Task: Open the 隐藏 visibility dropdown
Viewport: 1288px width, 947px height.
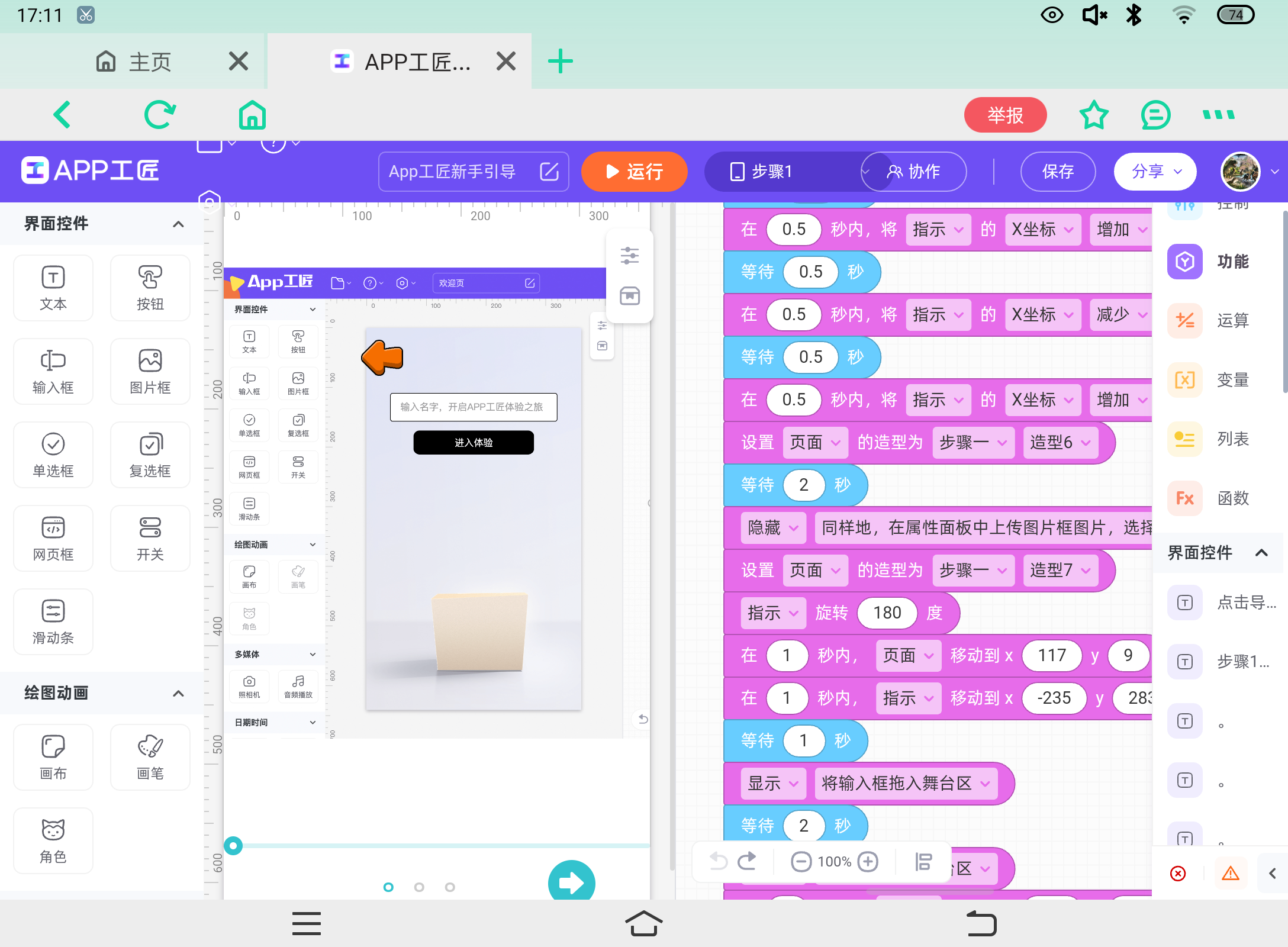Action: [773, 527]
